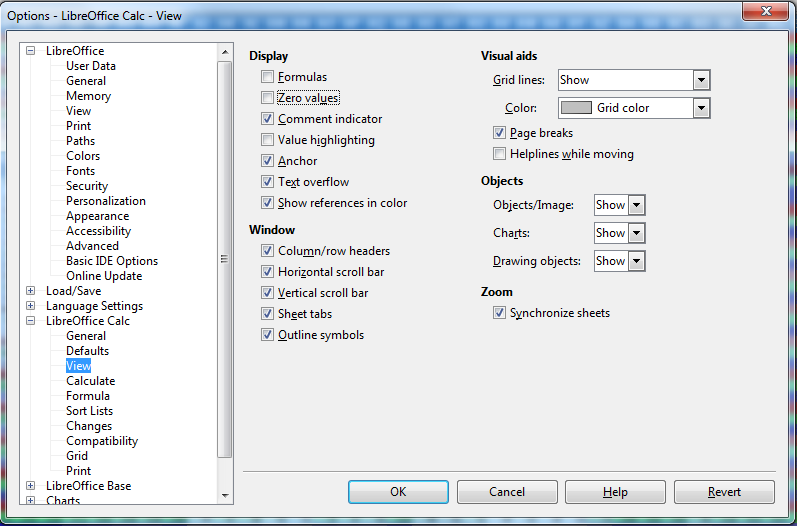Select Memory under LibreOffice
This screenshot has height=526, width=797.
click(88, 96)
